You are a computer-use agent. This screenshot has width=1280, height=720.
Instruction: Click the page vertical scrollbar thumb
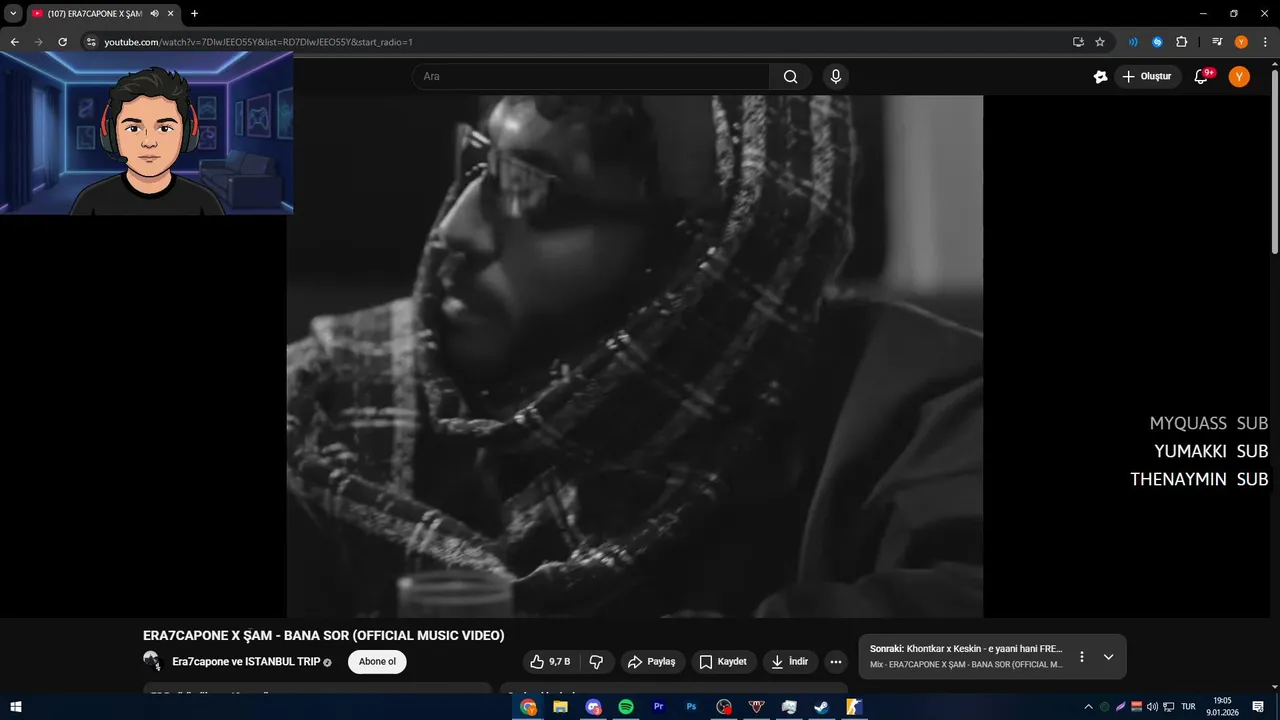point(1274,160)
